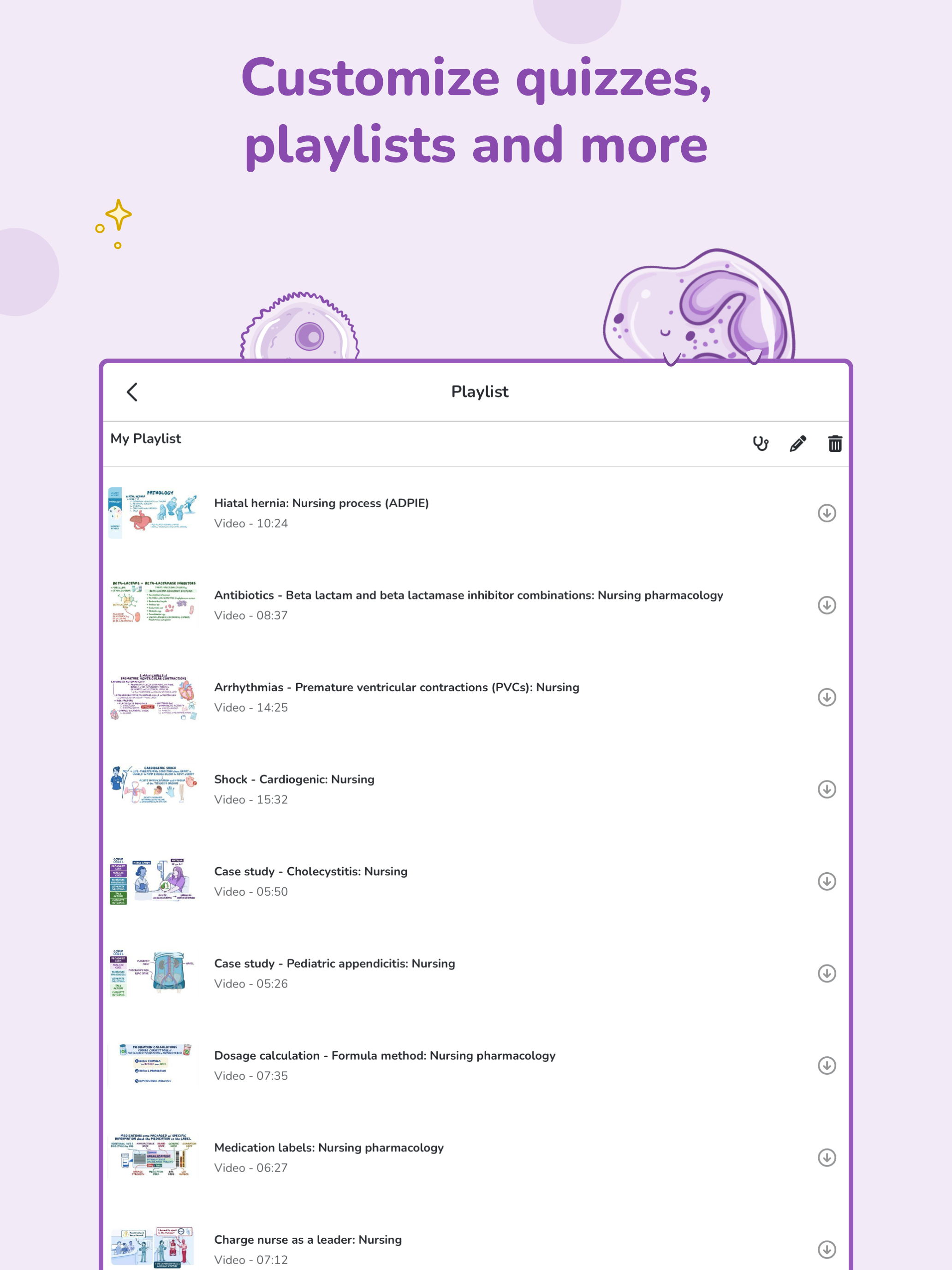The image size is (952, 1270).
Task: Select the Arrhythmias PVCs video thumbnail
Action: click(153, 697)
